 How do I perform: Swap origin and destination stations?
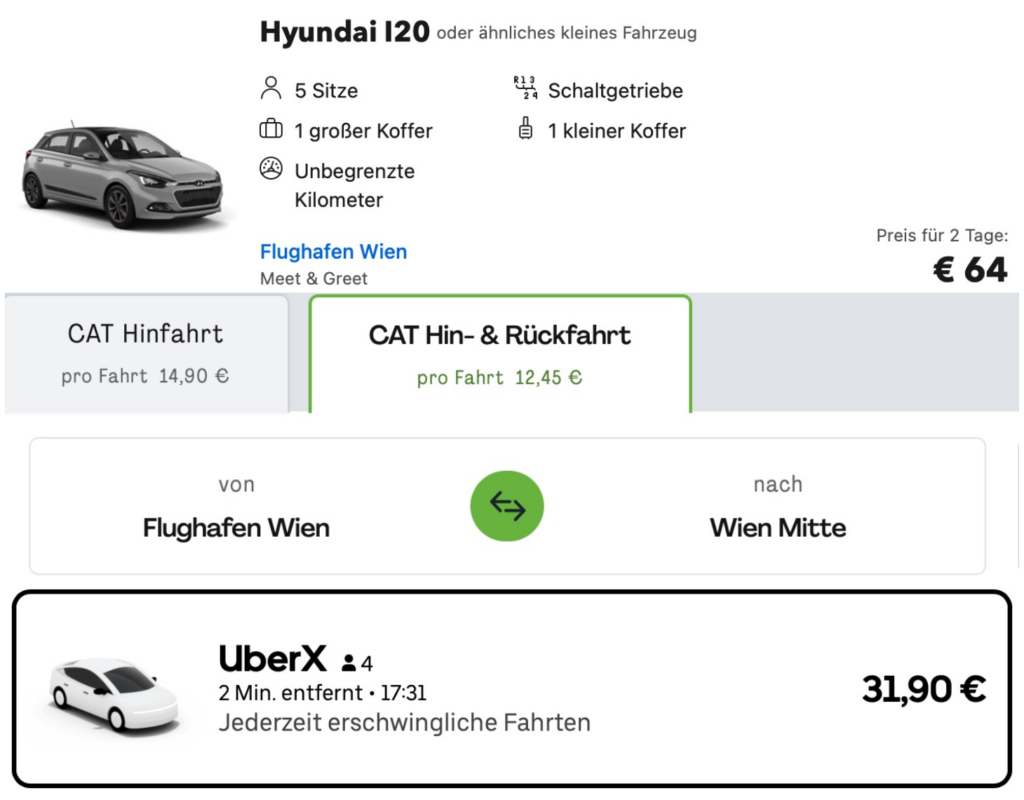[x=507, y=507]
